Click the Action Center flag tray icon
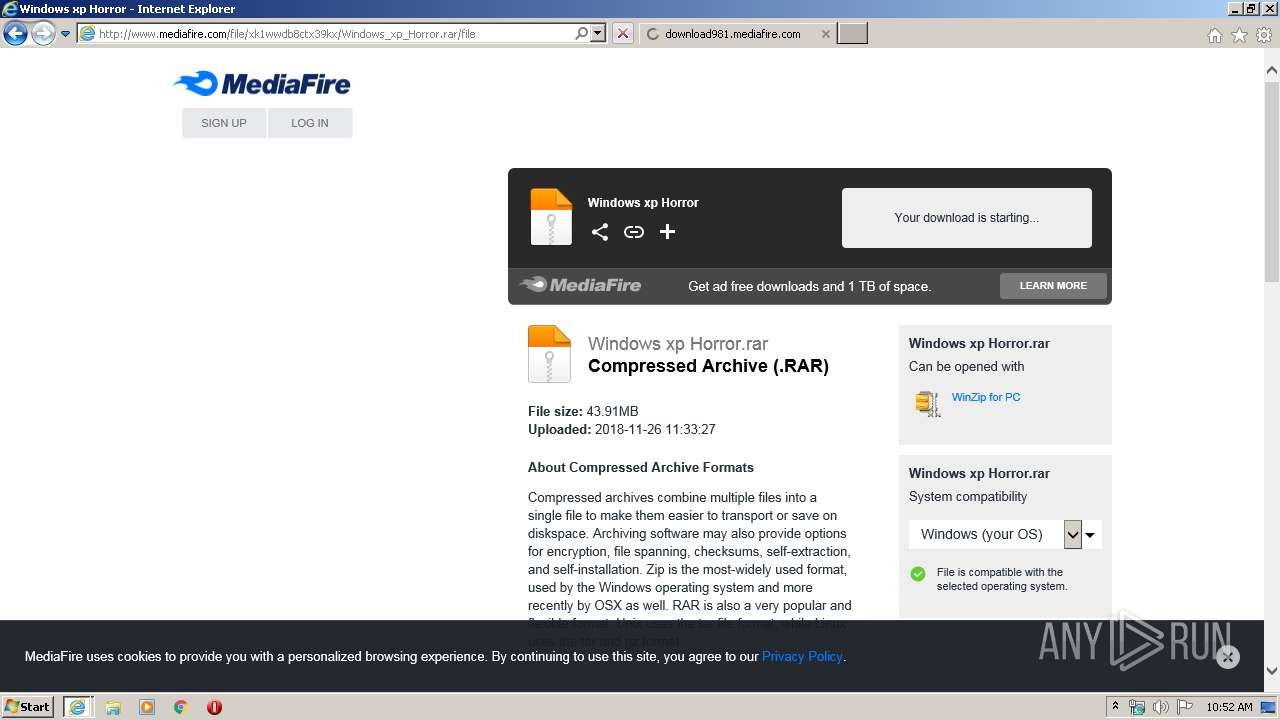This screenshot has width=1280, height=720. coord(1184,707)
